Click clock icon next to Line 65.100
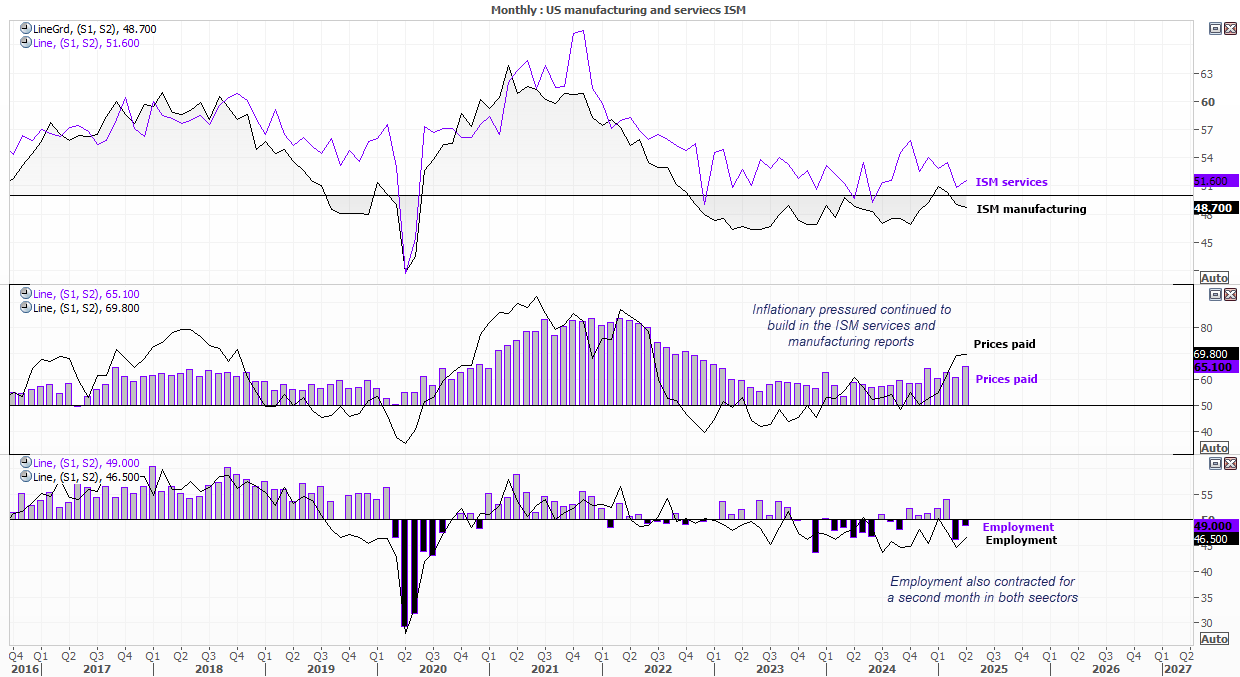 (x=25, y=294)
